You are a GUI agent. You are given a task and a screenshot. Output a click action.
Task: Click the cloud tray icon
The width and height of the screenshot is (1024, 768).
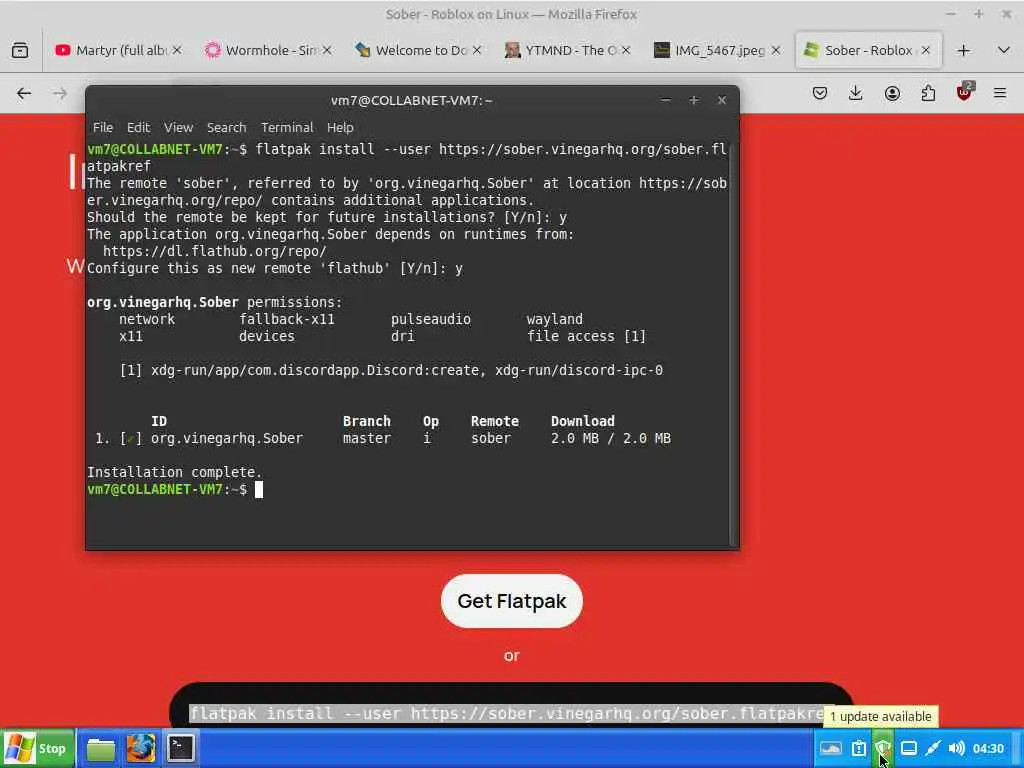click(x=831, y=748)
